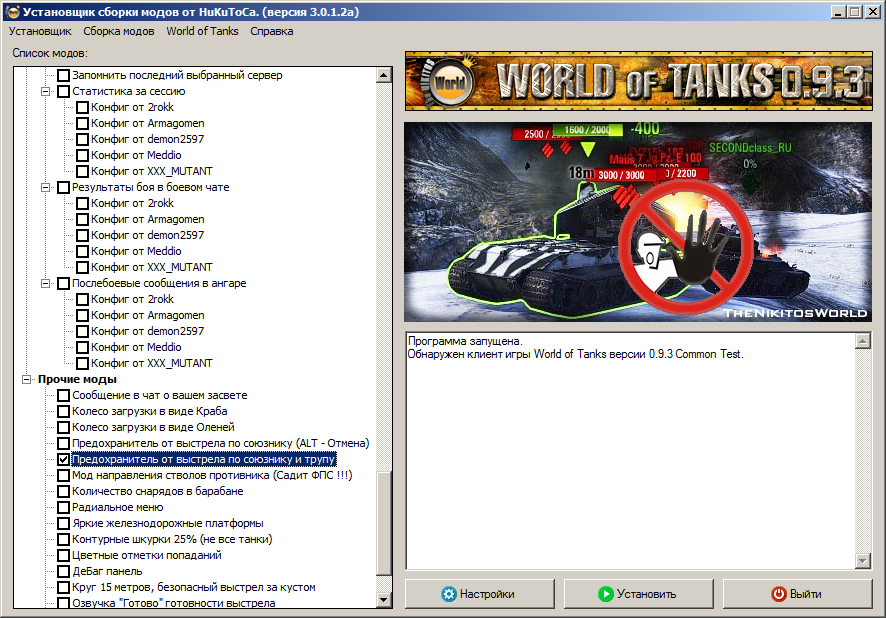Image resolution: width=886 pixels, height=618 pixels.
Task: Check Запомнить последний выбранный сервер
Action: 63,75
